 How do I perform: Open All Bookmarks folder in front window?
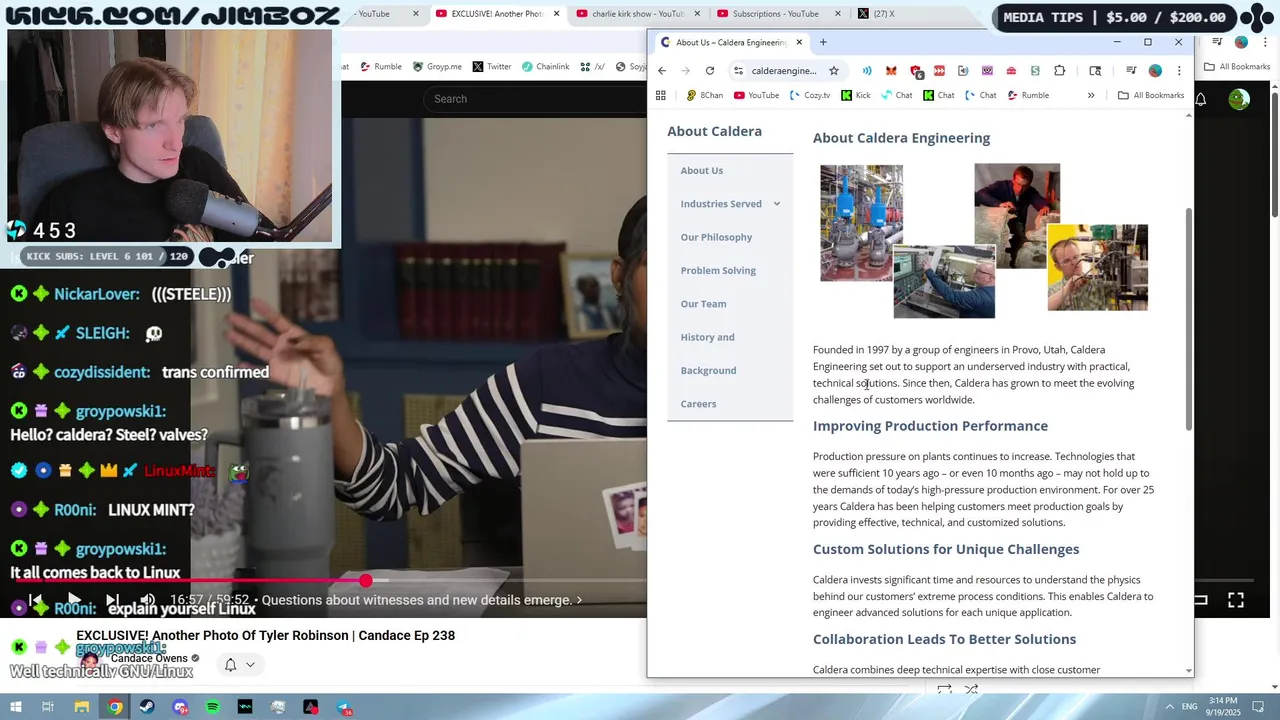click(x=1151, y=95)
